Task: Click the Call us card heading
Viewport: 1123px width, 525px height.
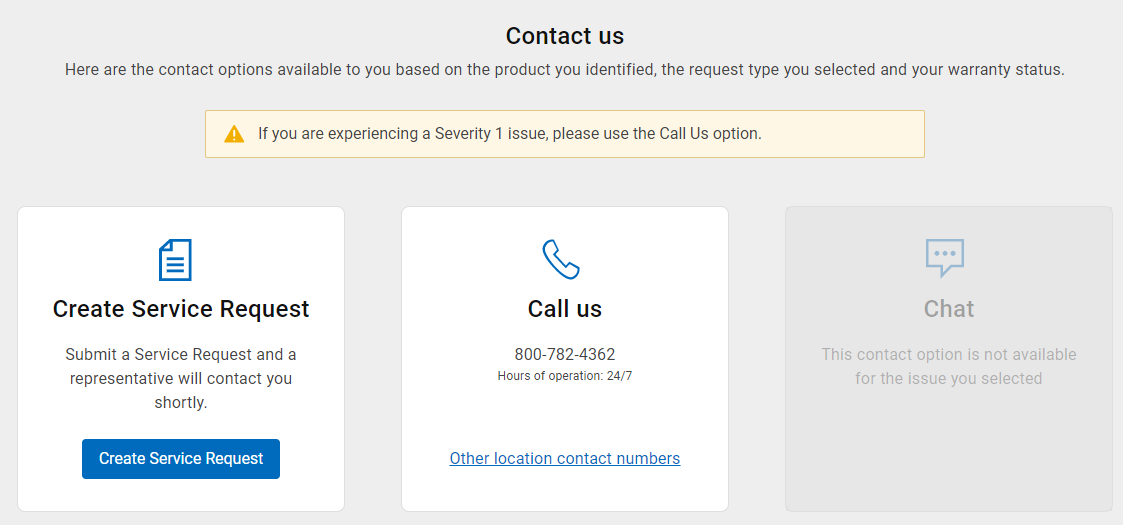Action: [x=565, y=309]
